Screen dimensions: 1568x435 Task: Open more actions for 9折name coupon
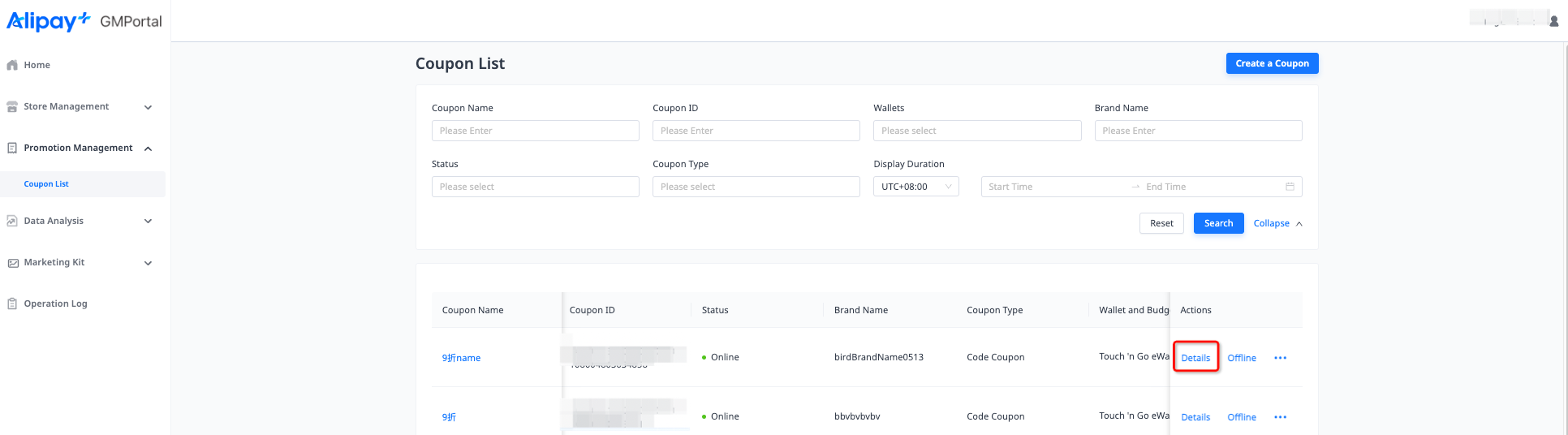(x=1280, y=358)
